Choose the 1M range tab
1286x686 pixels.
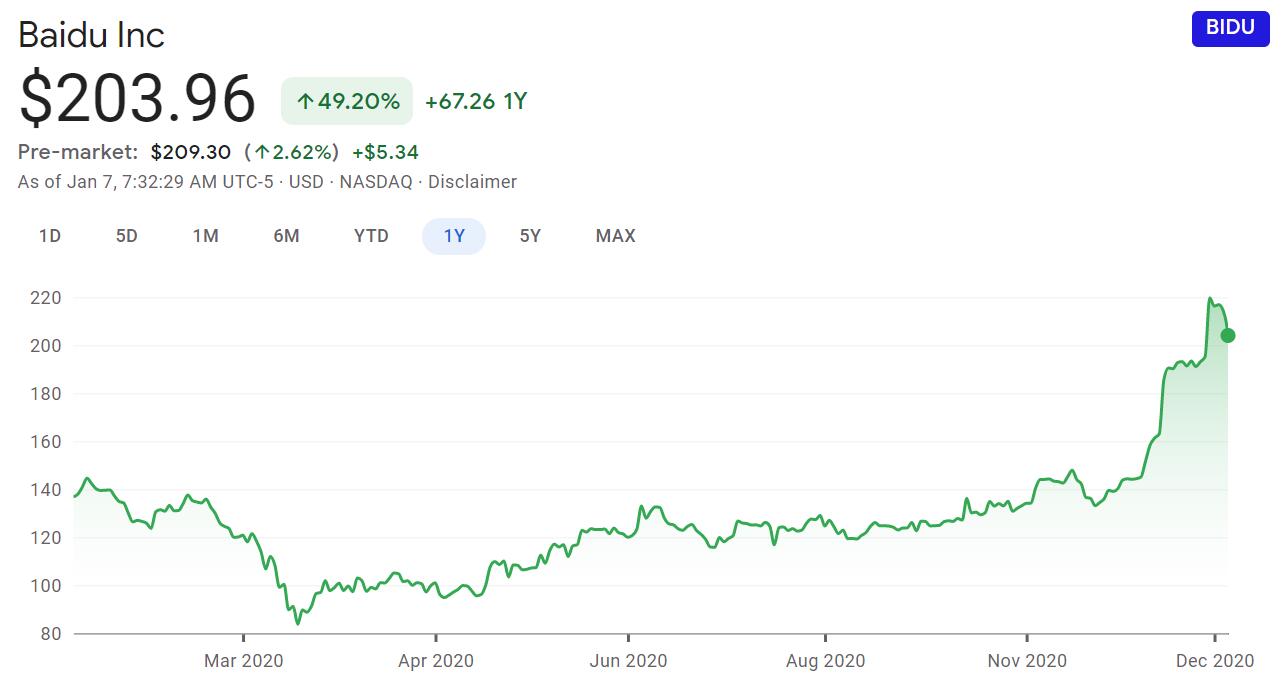coord(206,236)
